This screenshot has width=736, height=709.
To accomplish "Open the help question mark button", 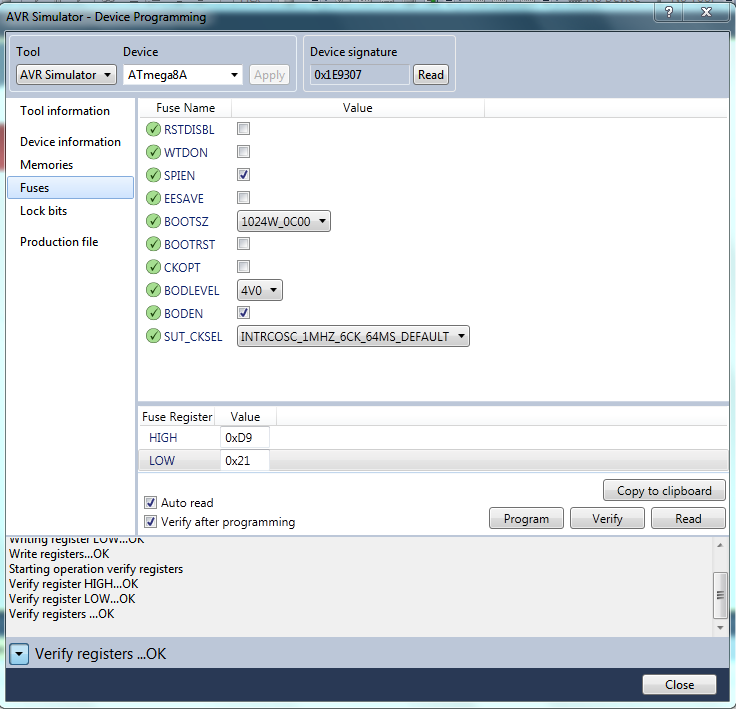I will (669, 12).
